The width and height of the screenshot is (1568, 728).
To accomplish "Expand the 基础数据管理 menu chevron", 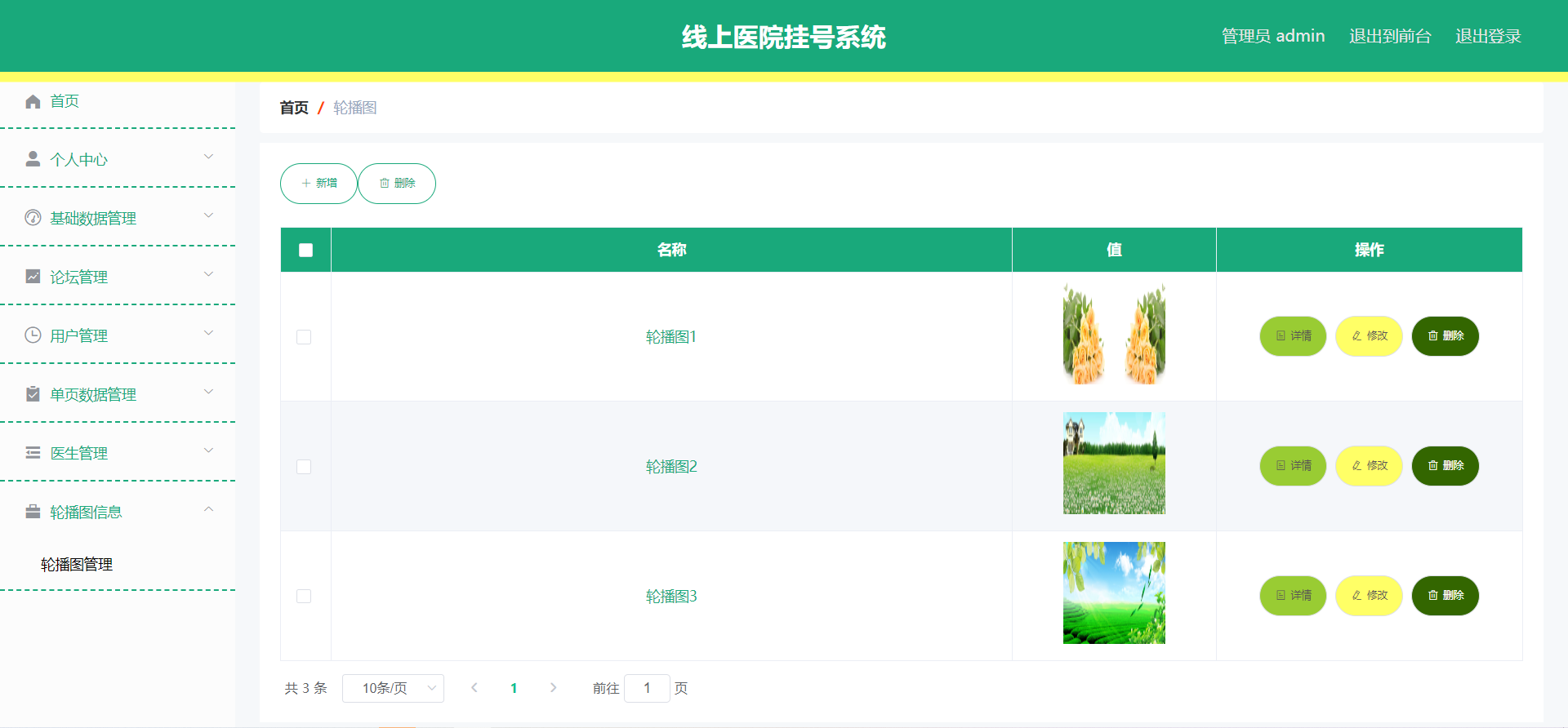I will [208, 215].
